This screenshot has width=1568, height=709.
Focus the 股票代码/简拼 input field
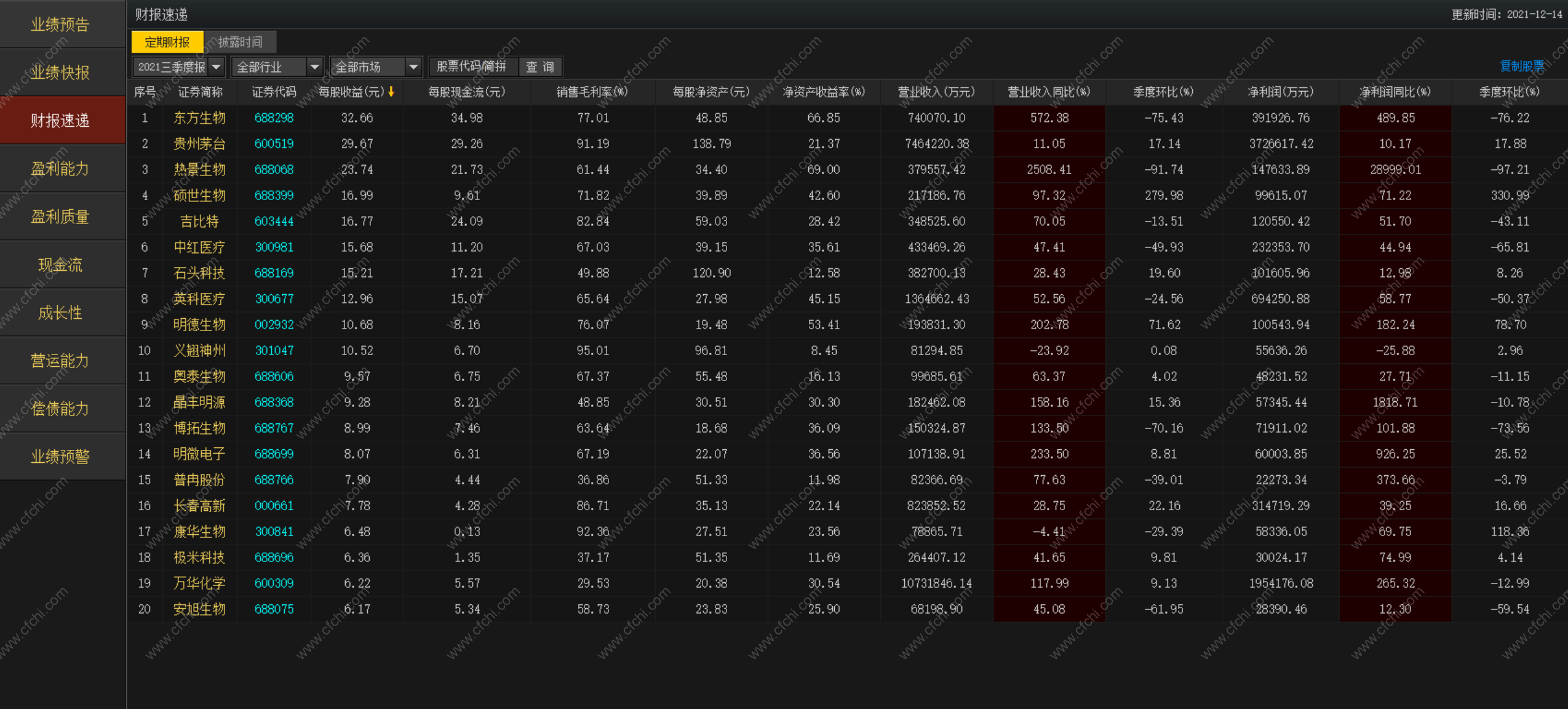coord(472,66)
